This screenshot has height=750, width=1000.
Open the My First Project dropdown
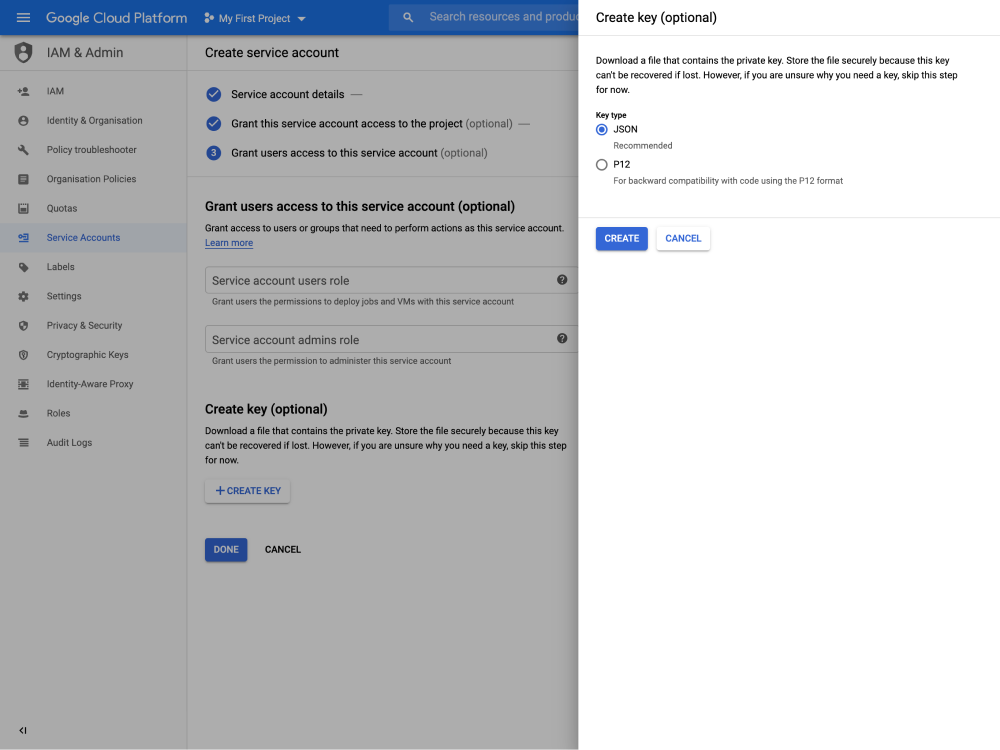pos(255,18)
